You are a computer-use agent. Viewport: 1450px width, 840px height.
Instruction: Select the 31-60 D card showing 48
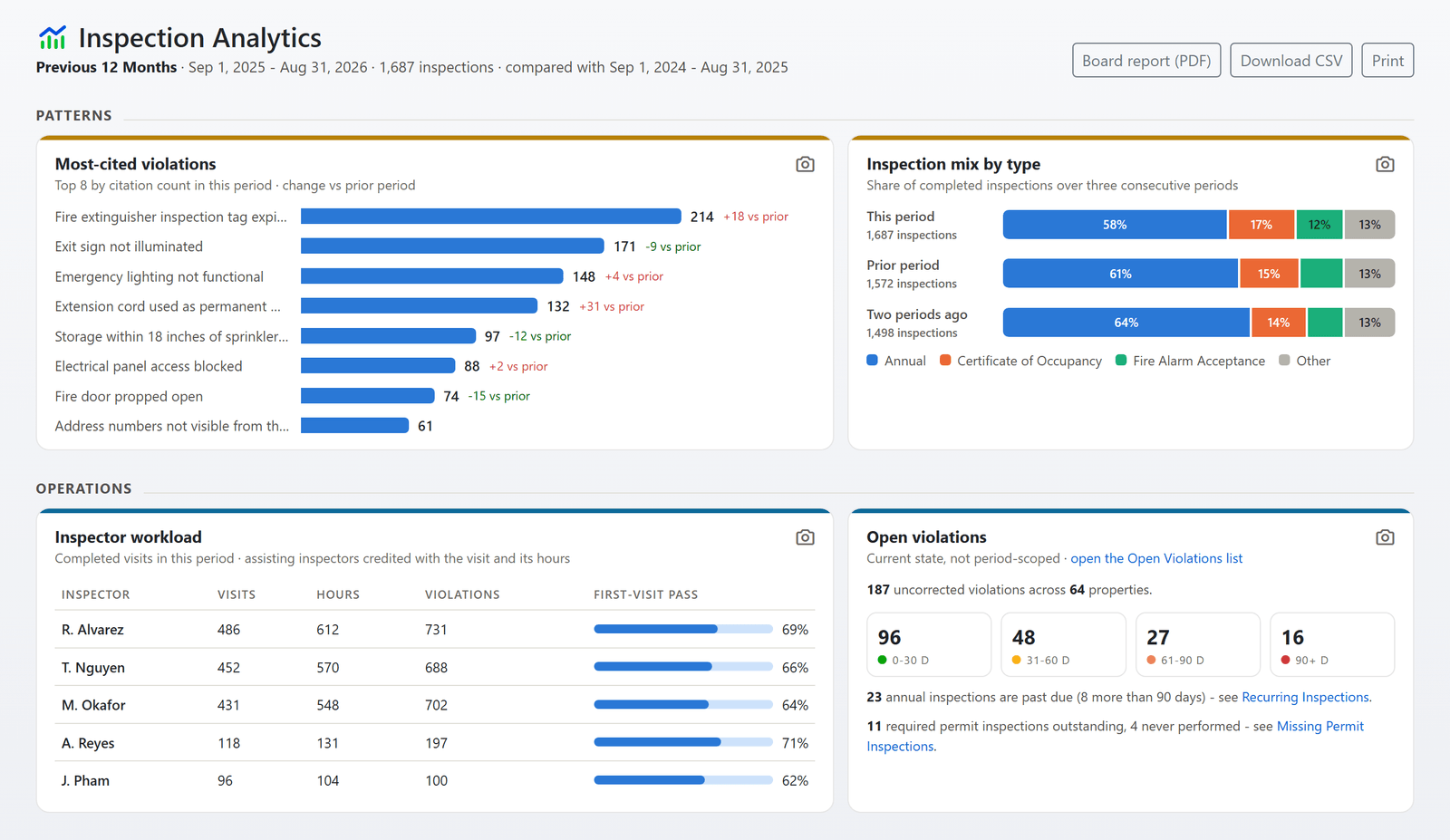pyautogui.click(x=1063, y=644)
